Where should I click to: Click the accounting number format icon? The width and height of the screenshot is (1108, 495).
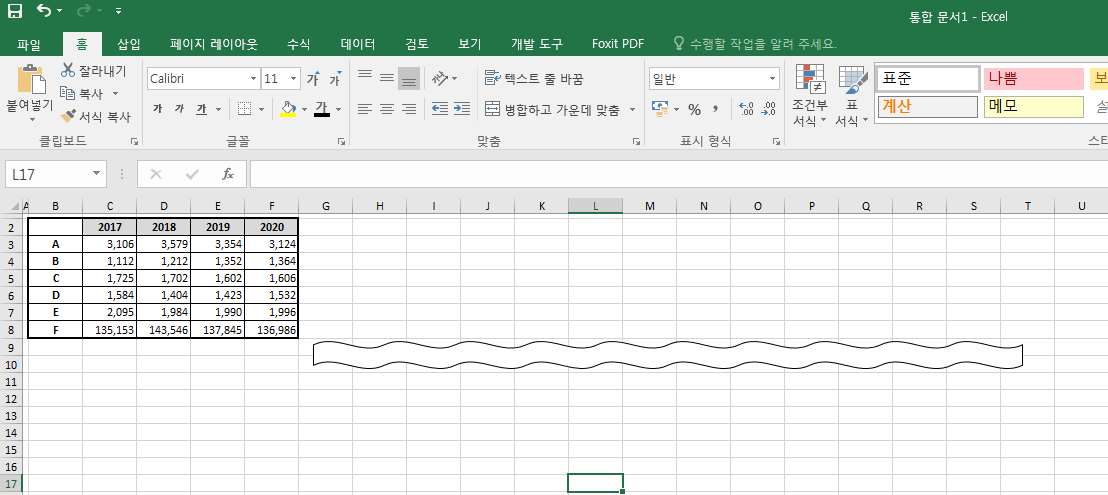660,109
